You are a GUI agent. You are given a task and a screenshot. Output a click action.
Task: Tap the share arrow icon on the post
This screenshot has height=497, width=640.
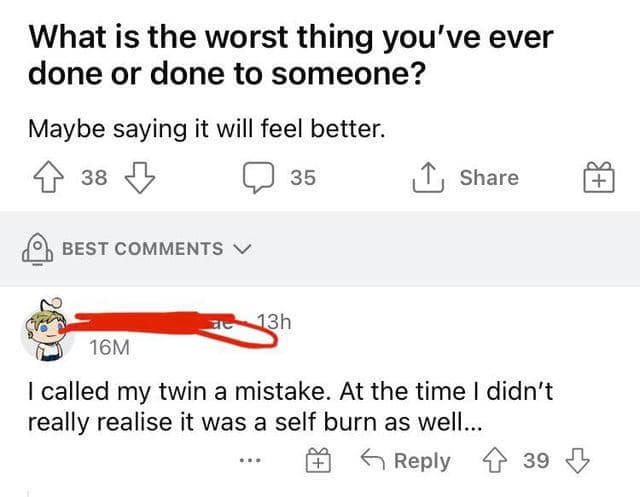coord(428,177)
